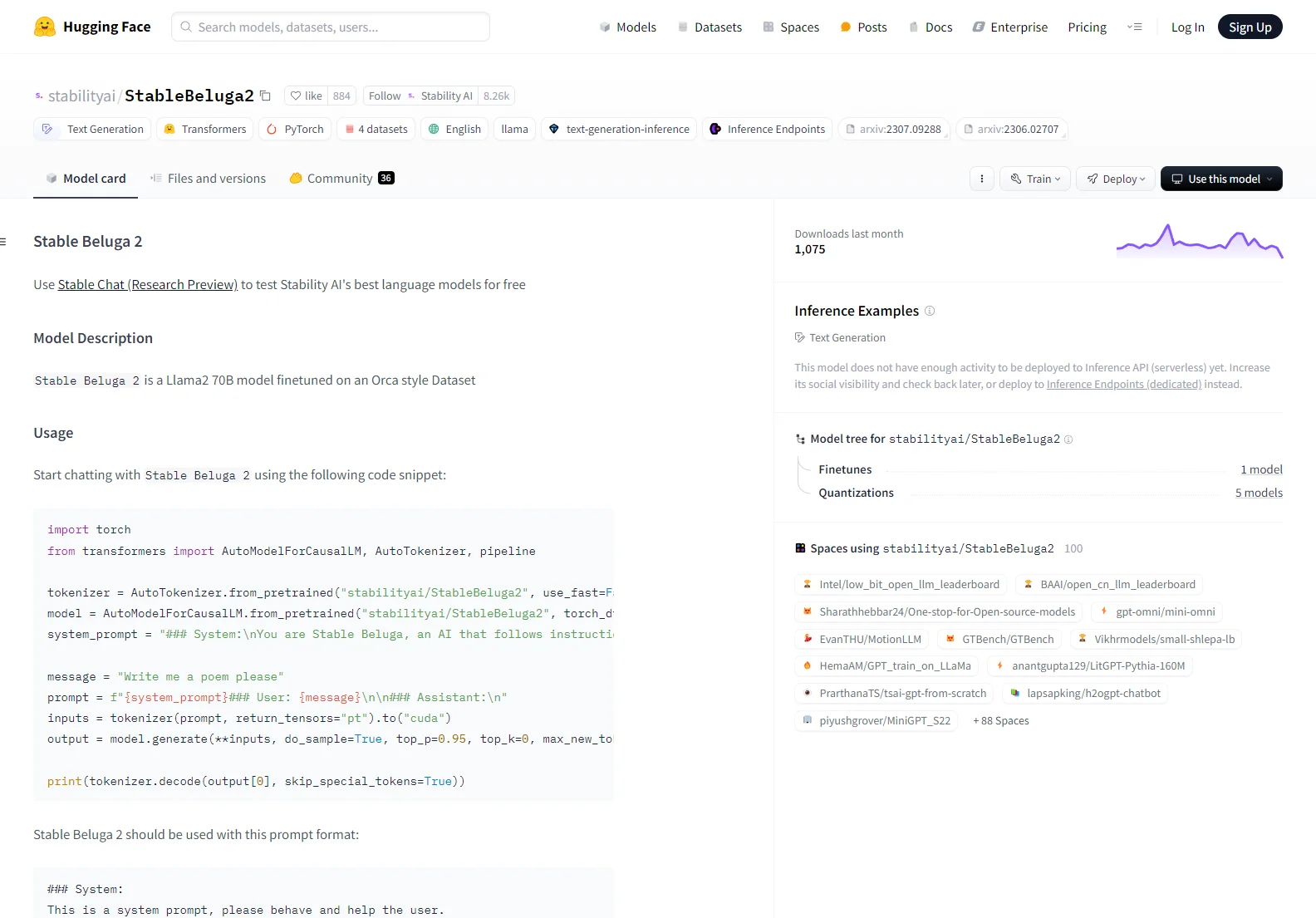Open Docs in the top navigation

point(931,27)
